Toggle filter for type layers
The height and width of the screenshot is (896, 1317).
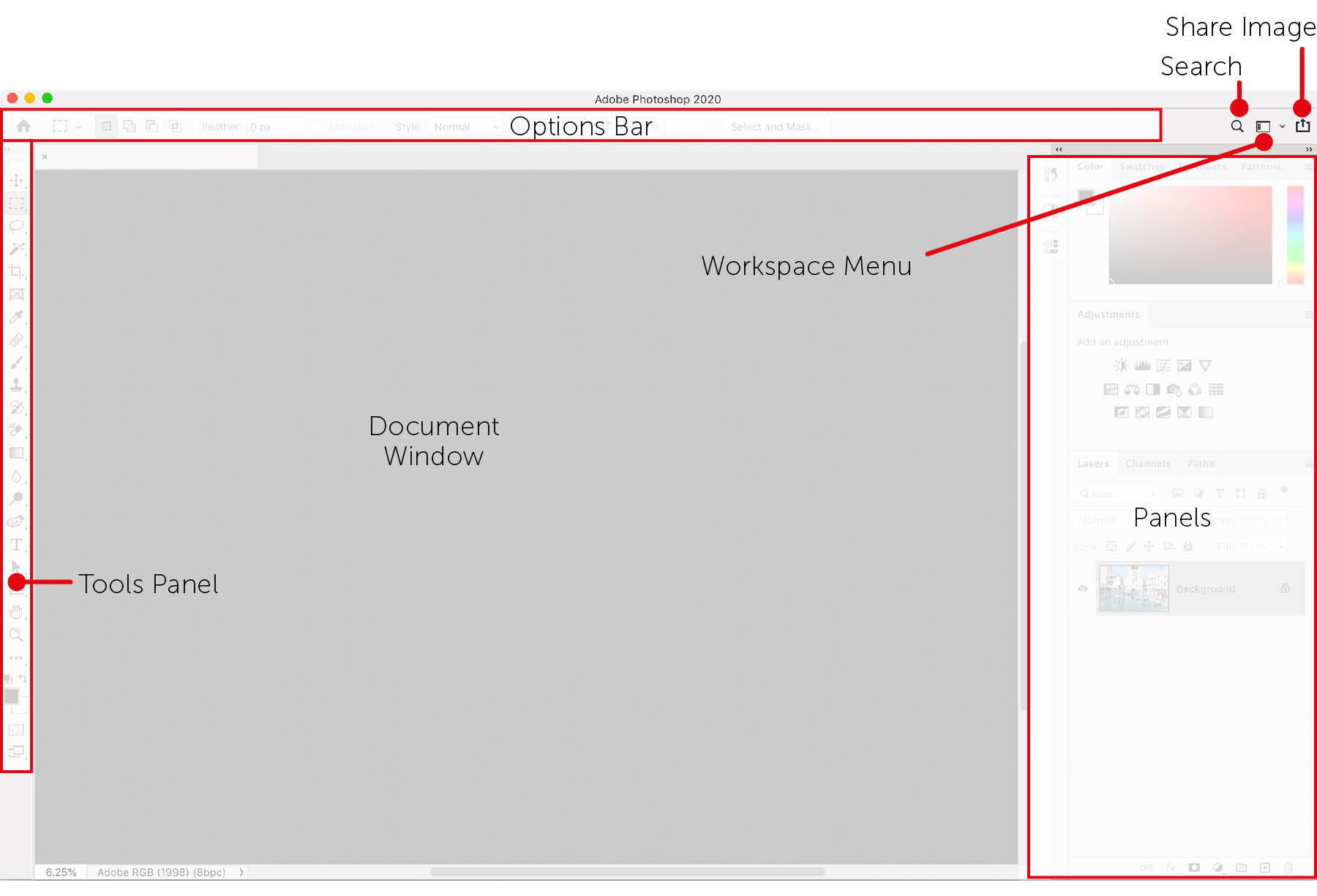1220,494
